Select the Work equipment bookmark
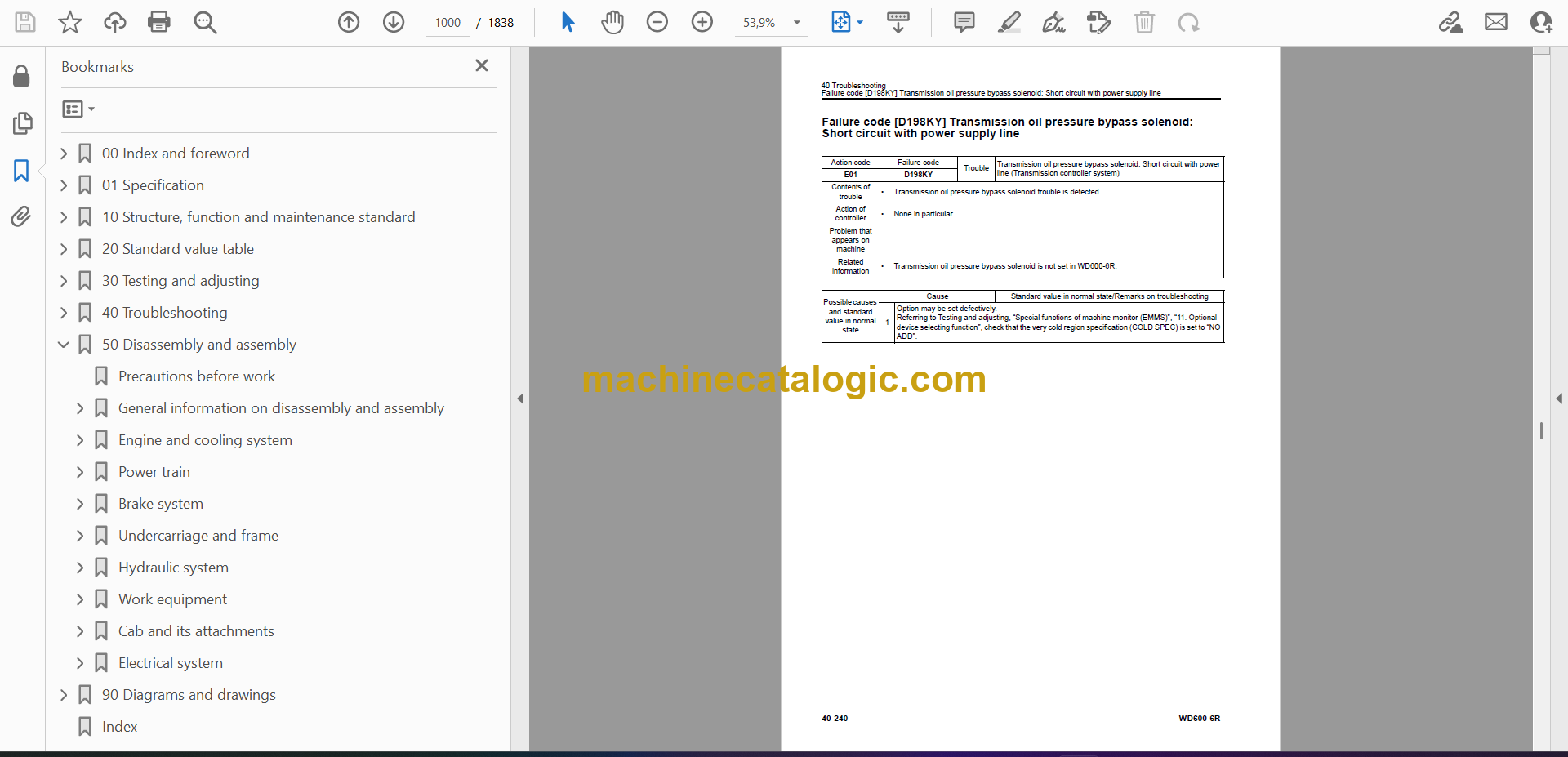The width and height of the screenshot is (1568, 757). pyautogui.click(x=172, y=599)
